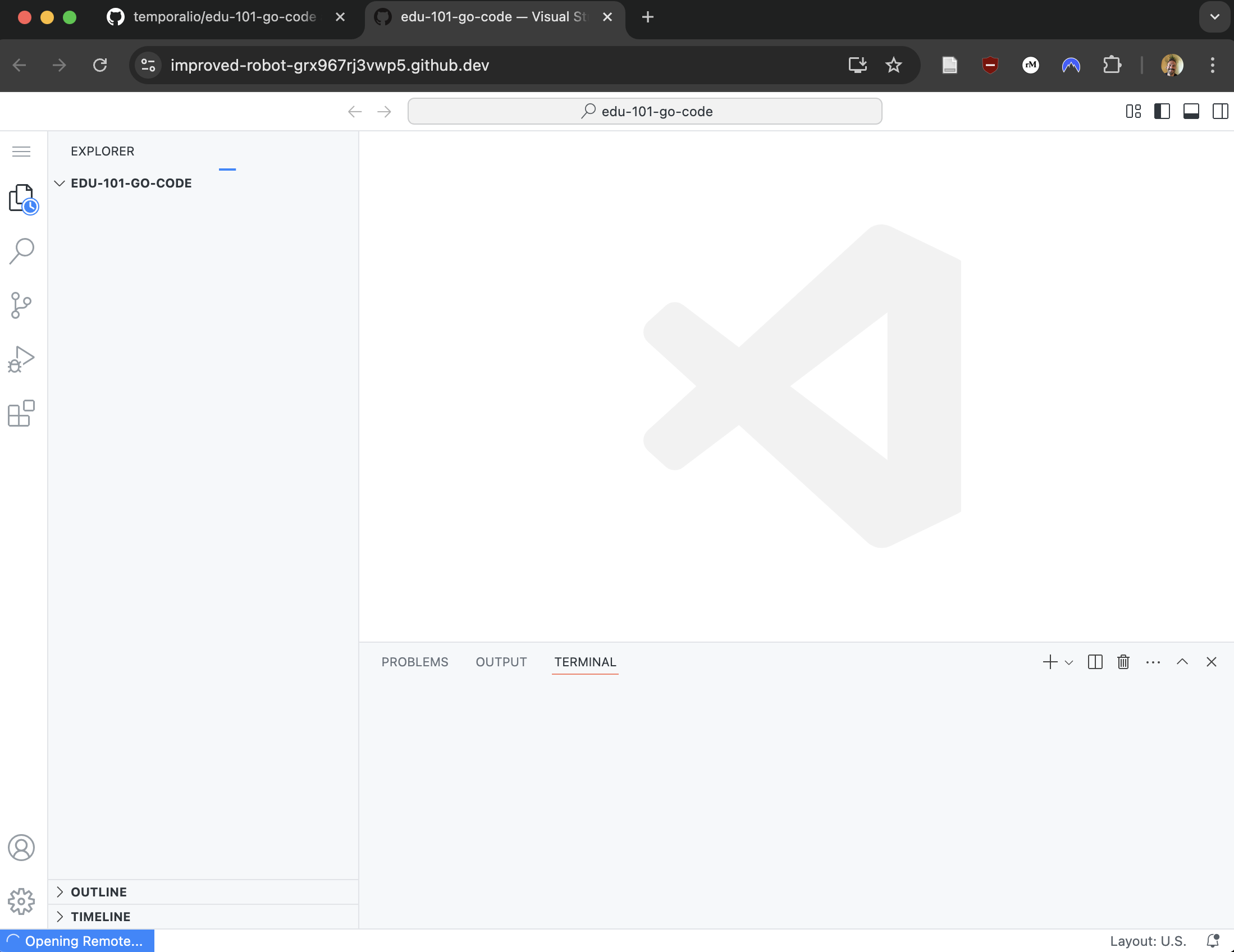Click the Opening Remote status button
Image resolution: width=1234 pixels, height=952 pixels.
tap(77, 941)
